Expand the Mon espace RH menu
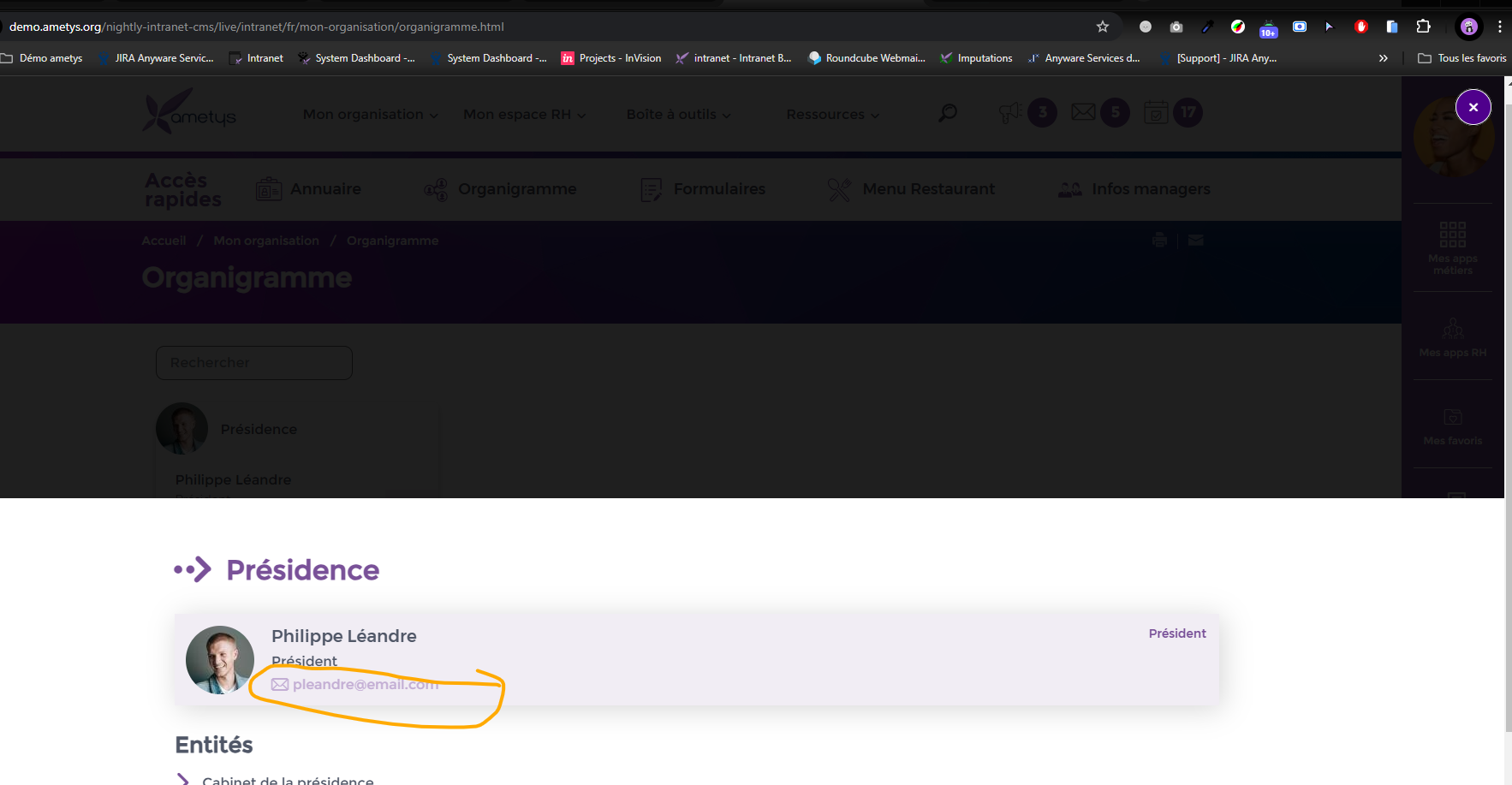The height and width of the screenshot is (785, 1512). pyautogui.click(x=524, y=115)
